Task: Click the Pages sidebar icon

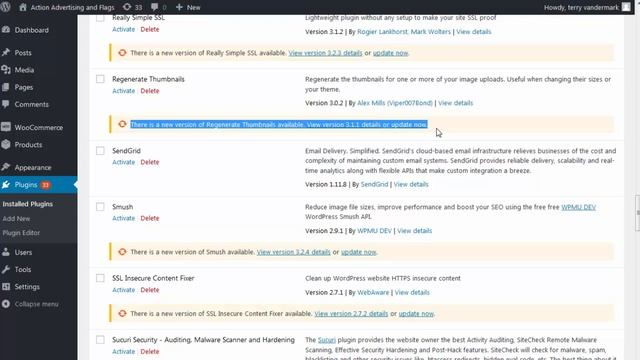Action: 6,87
